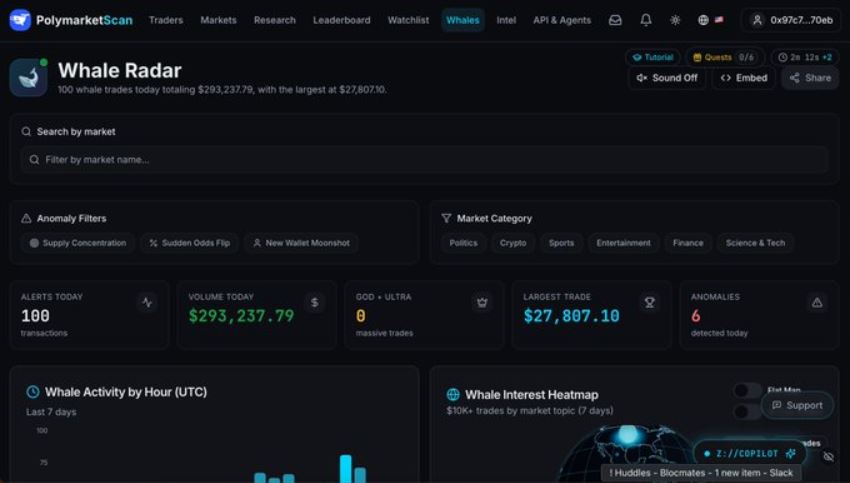The image size is (850, 483).
Task: Click the Share button
Action: 810,78
